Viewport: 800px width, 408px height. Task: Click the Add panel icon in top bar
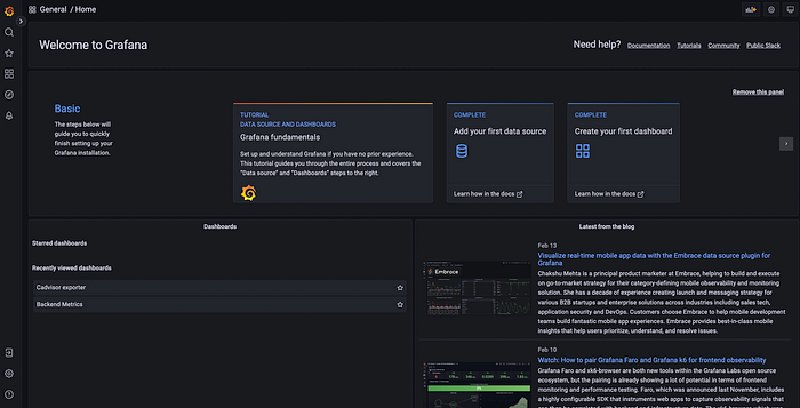click(x=751, y=10)
